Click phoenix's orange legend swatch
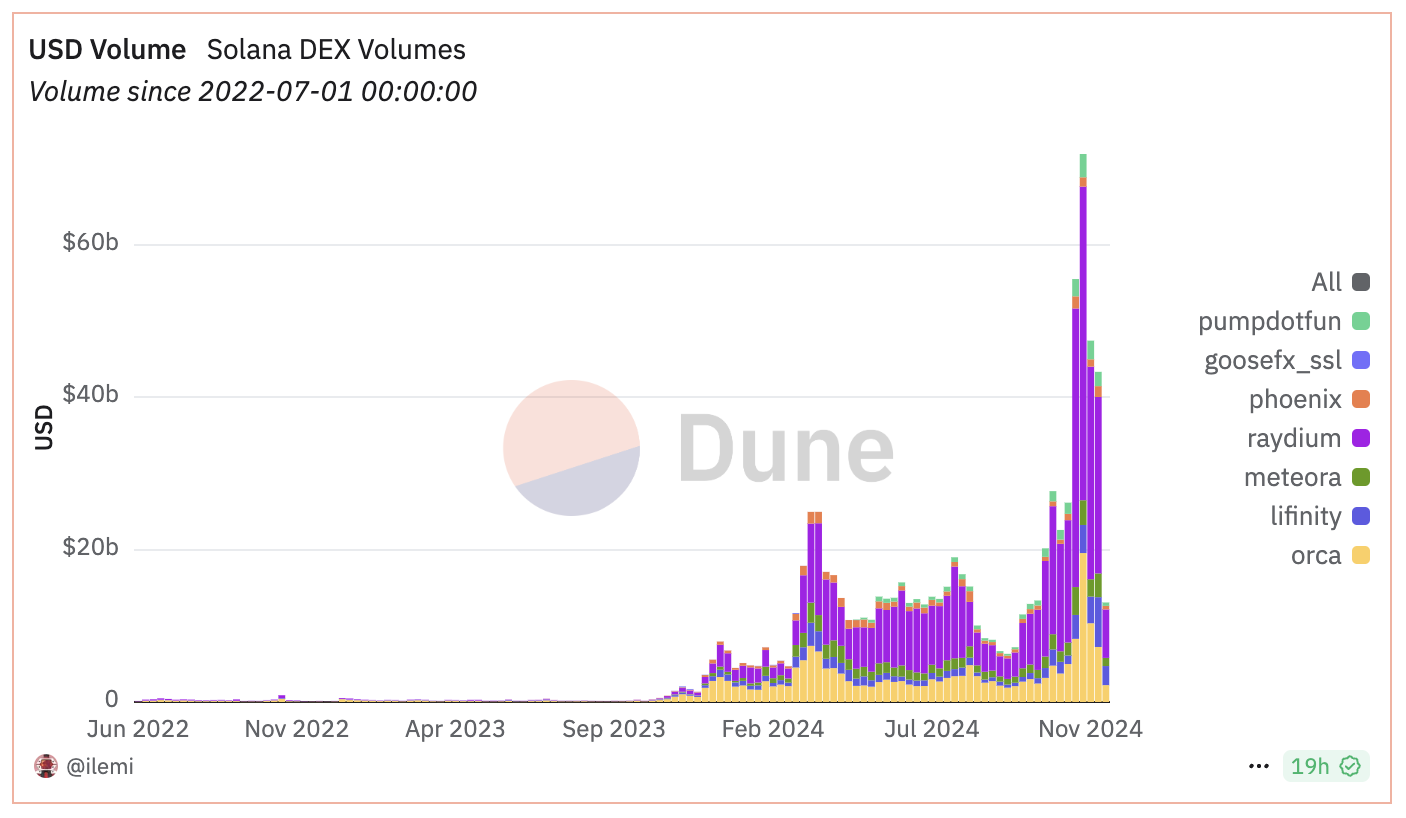Viewport: 1406px width, 818px height. pyautogui.click(x=1363, y=398)
